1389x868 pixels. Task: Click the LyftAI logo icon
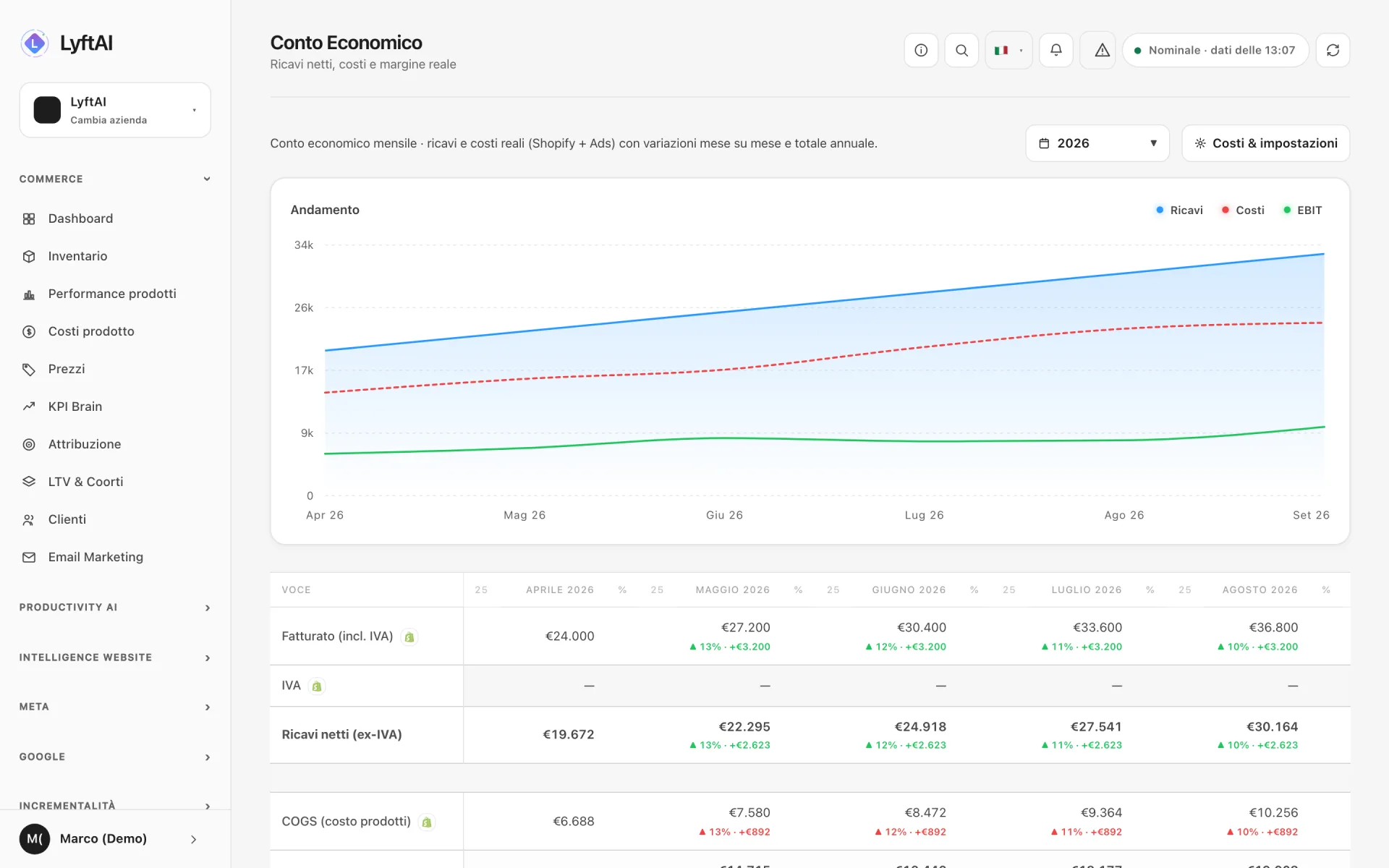coord(34,43)
